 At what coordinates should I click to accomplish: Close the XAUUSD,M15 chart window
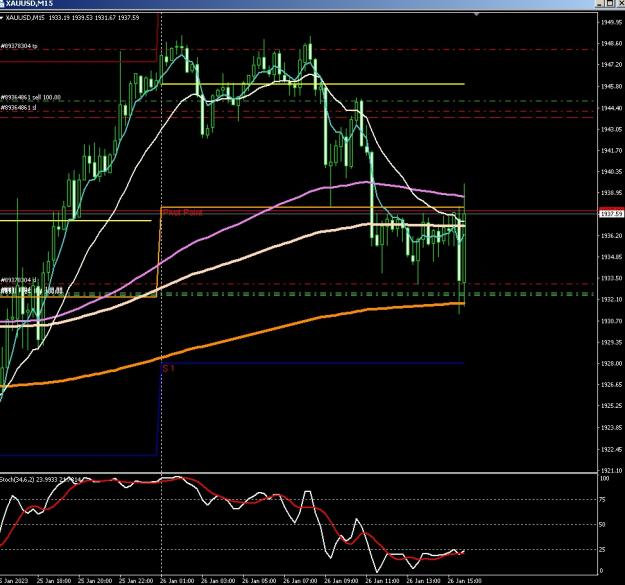(621, 4)
